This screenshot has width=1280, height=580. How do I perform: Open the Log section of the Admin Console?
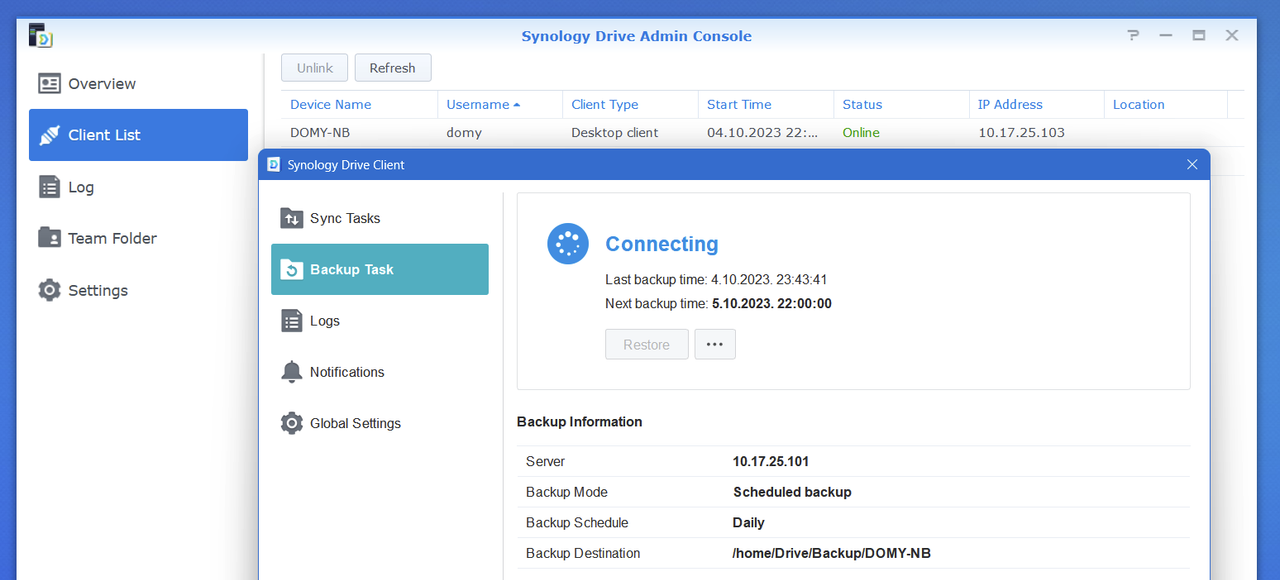coord(138,187)
